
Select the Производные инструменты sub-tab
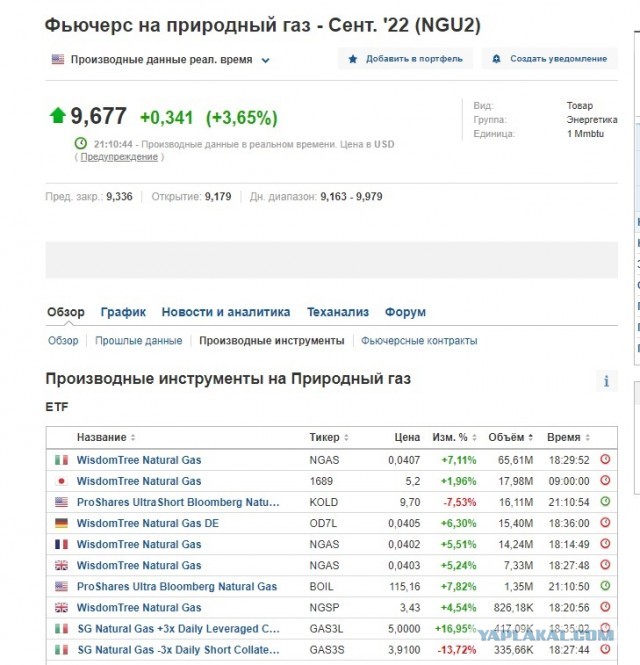coord(272,341)
